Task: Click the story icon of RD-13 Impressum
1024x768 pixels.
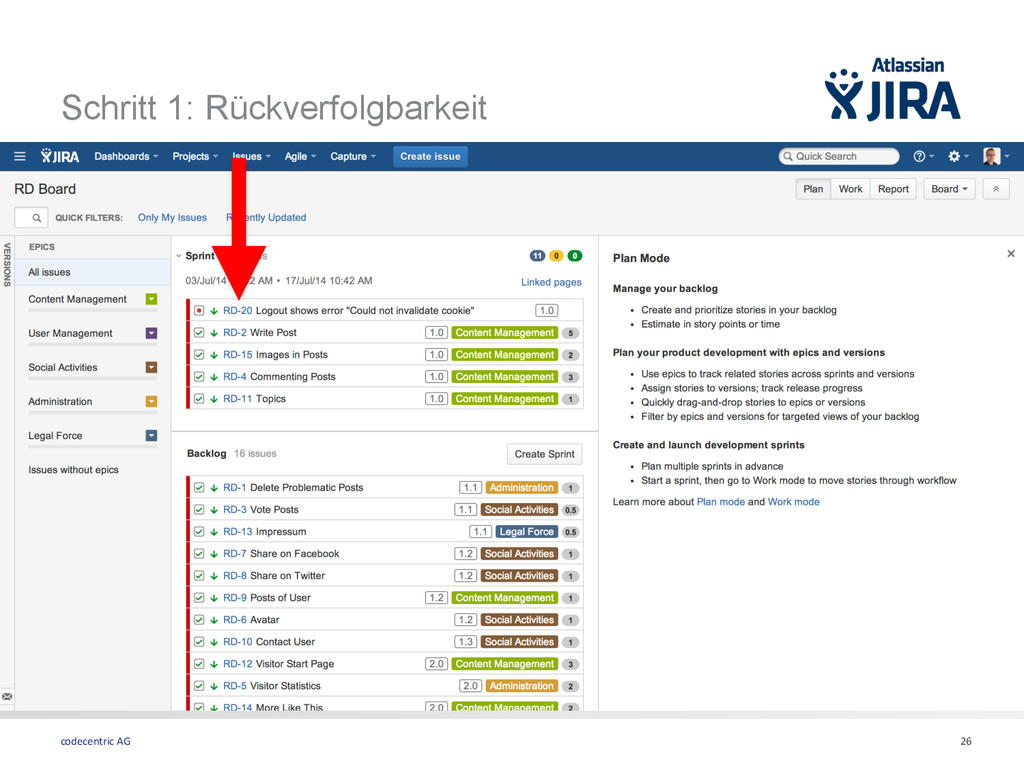Action: (x=199, y=532)
